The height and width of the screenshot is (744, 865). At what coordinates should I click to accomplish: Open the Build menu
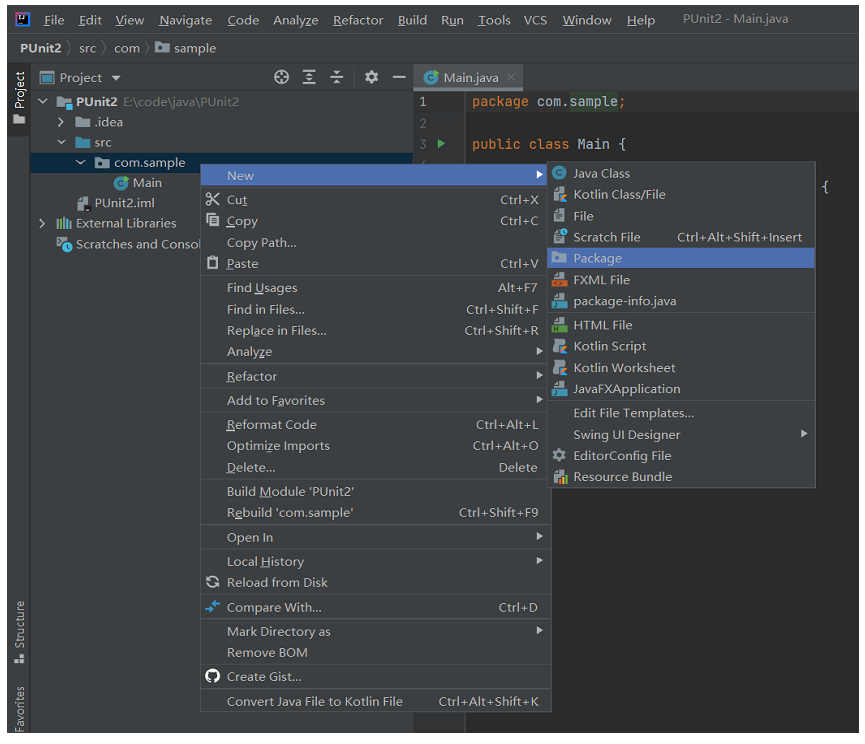(412, 20)
